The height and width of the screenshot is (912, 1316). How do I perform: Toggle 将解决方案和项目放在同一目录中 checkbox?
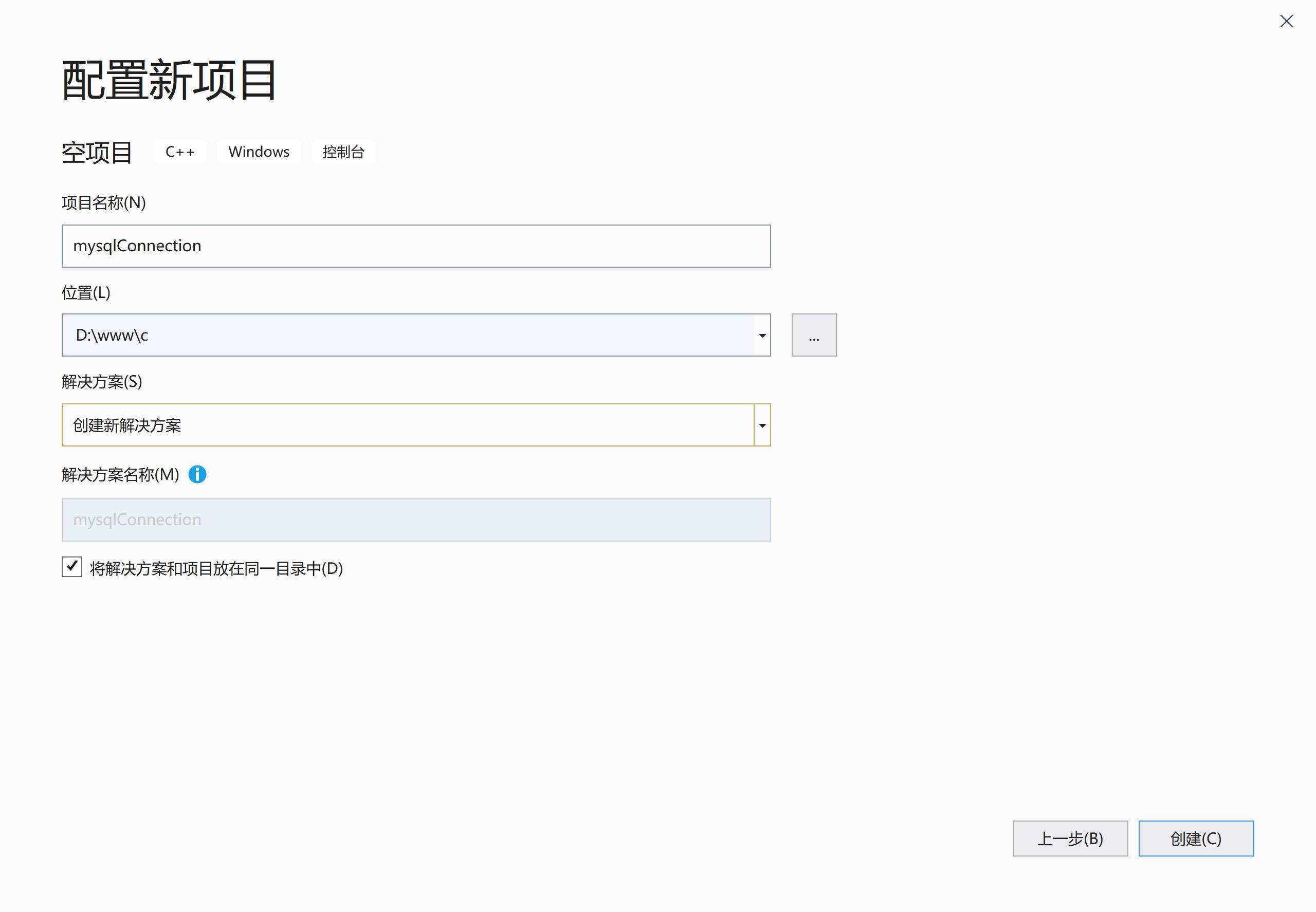click(72, 567)
